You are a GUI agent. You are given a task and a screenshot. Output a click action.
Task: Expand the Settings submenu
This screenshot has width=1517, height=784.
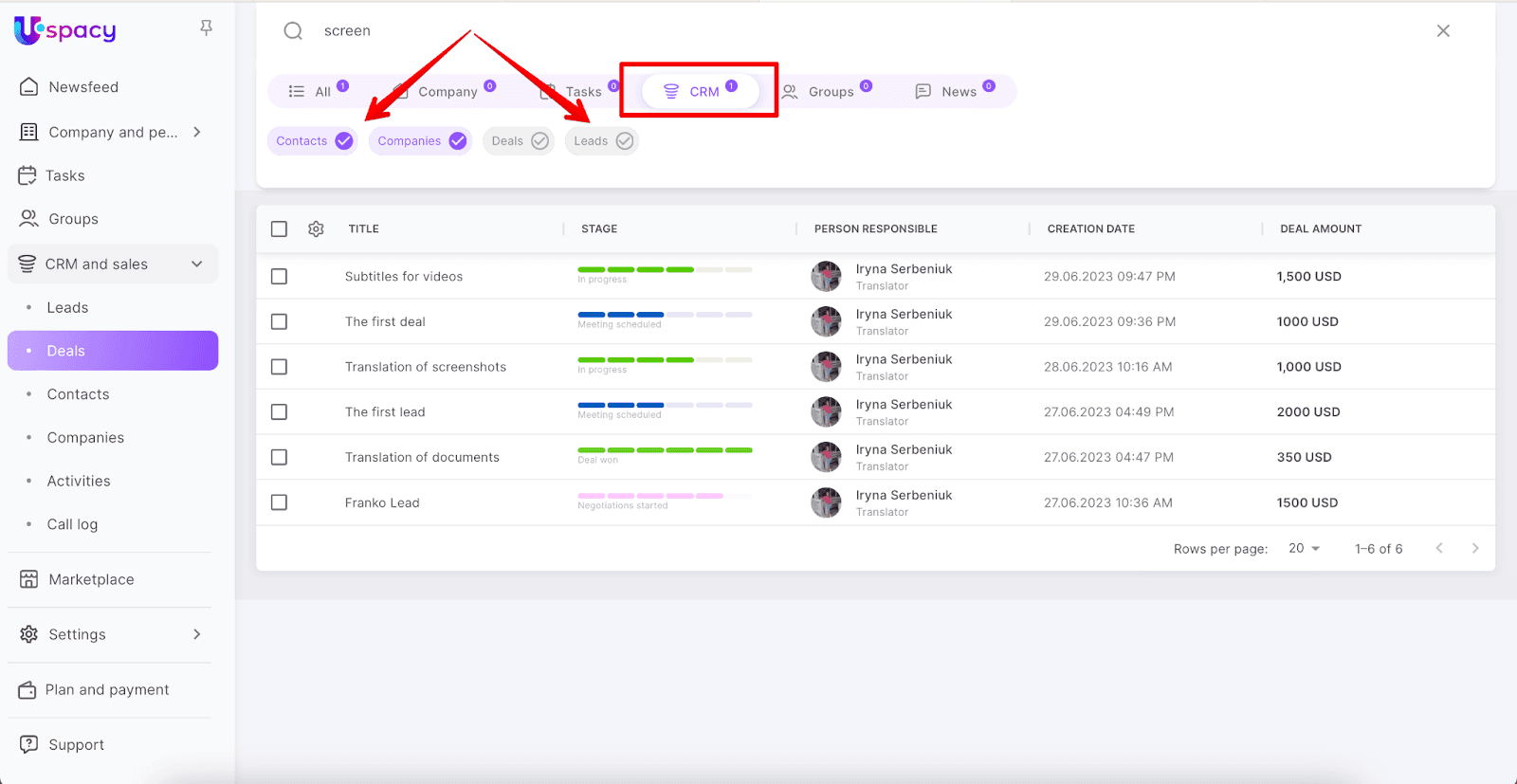197,634
